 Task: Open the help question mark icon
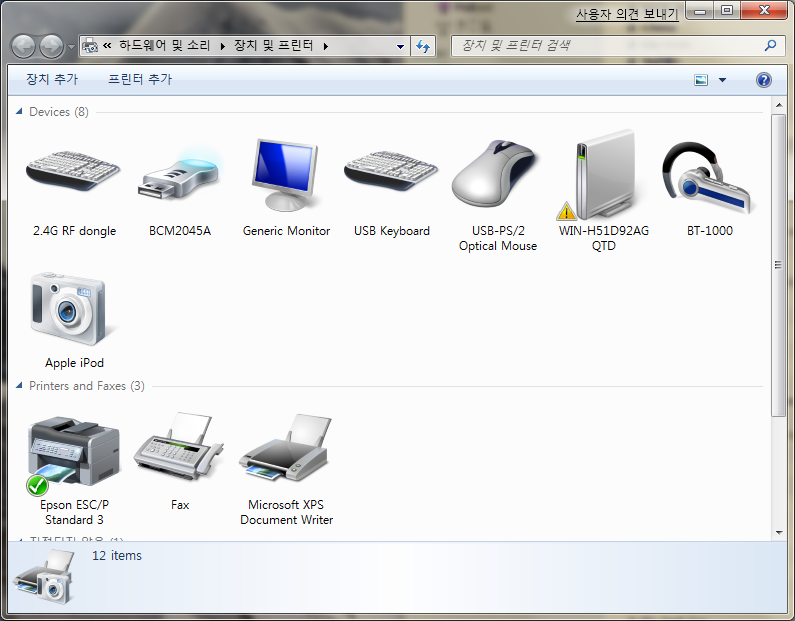click(x=764, y=80)
